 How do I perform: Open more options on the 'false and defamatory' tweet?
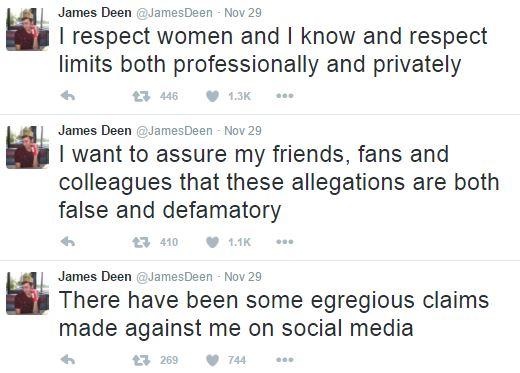285,242
